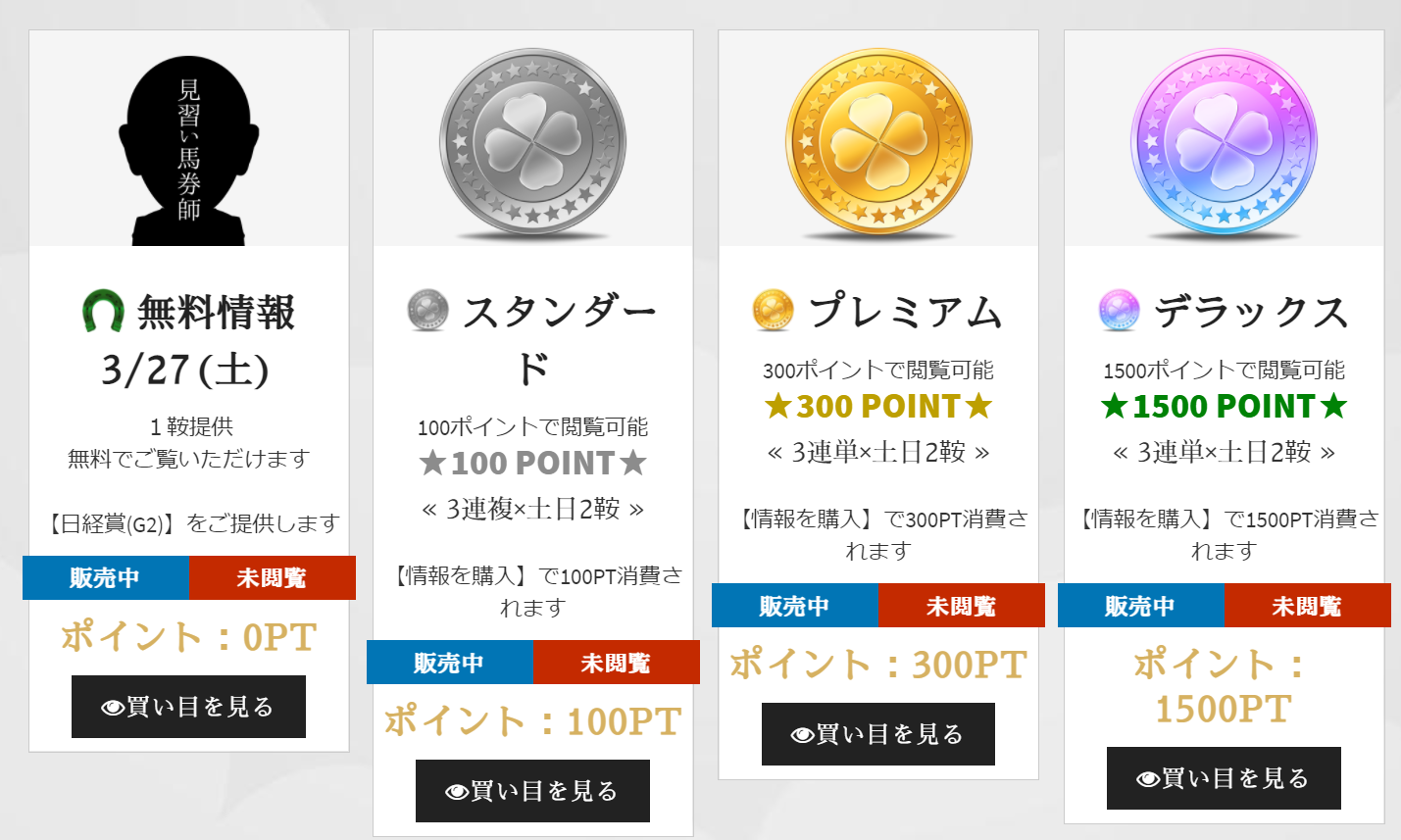Screen dimensions: 1401x840
Task: Click red 未閲覧 label in Deluxe card
Action: point(1307,606)
